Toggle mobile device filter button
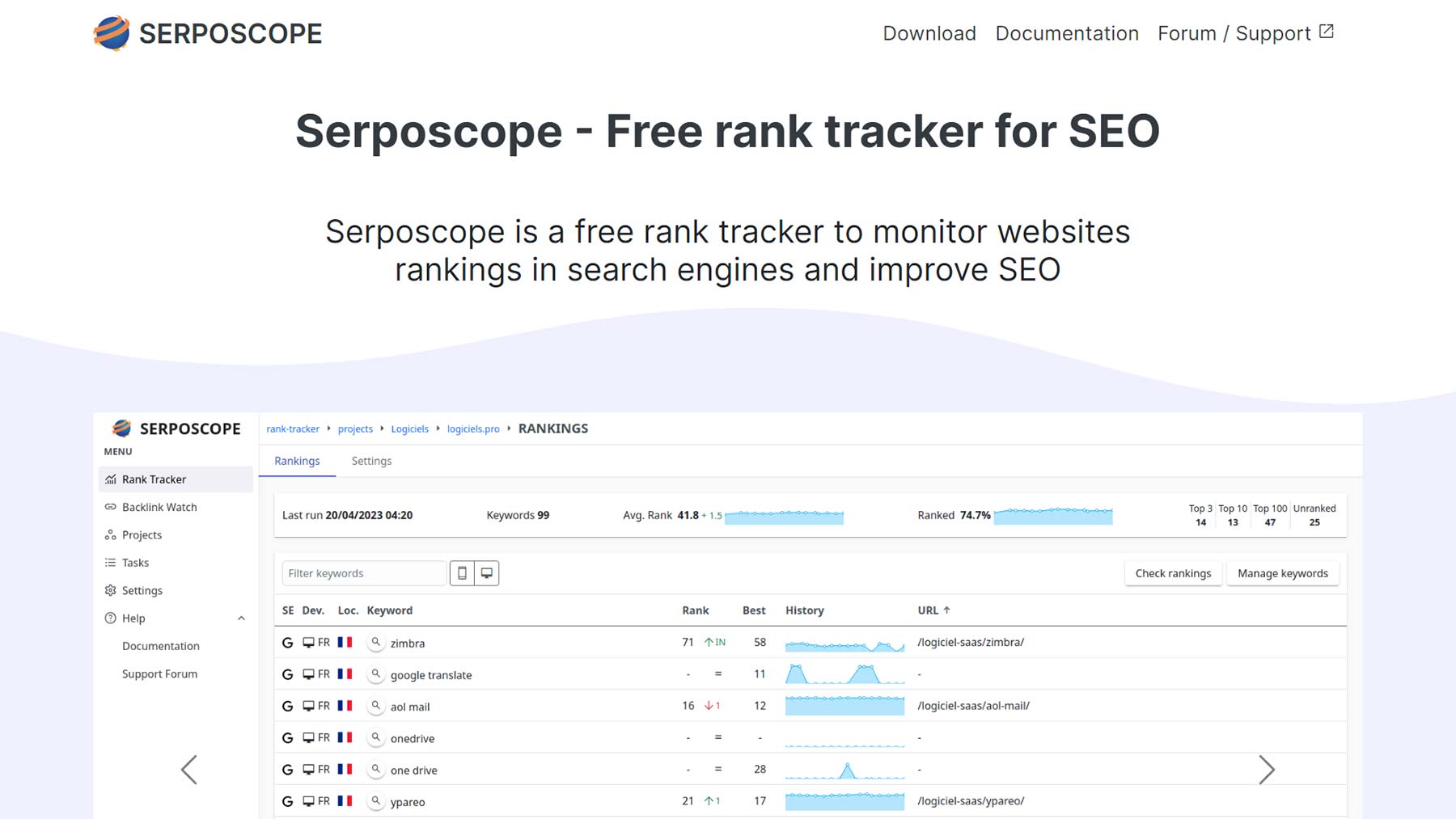This screenshot has width=1456, height=819. (x=462, y=573)
